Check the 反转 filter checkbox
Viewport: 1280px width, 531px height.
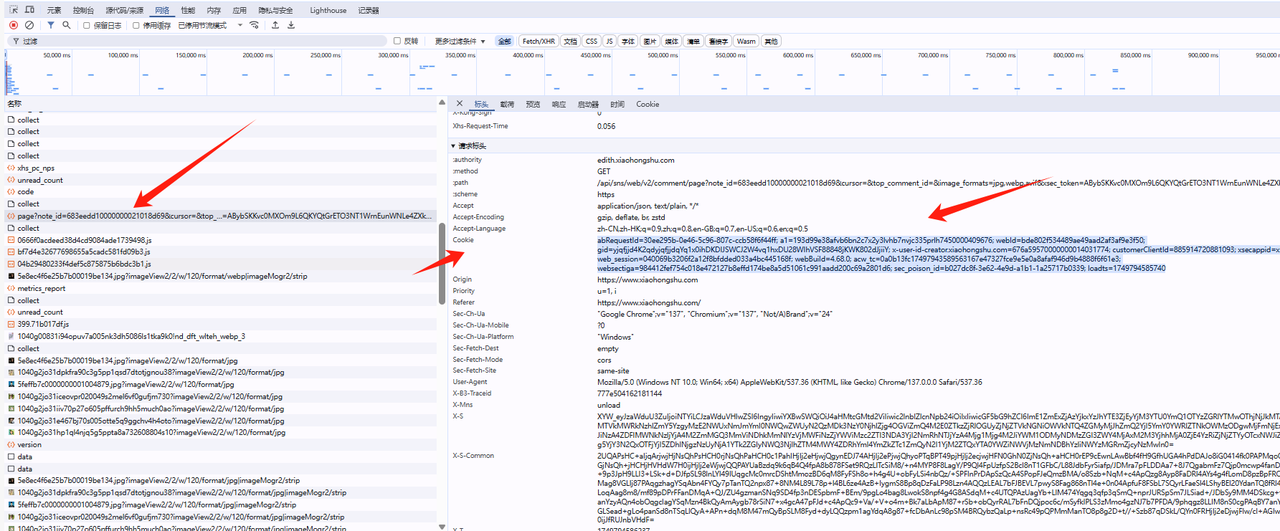(x=398, y=41)
